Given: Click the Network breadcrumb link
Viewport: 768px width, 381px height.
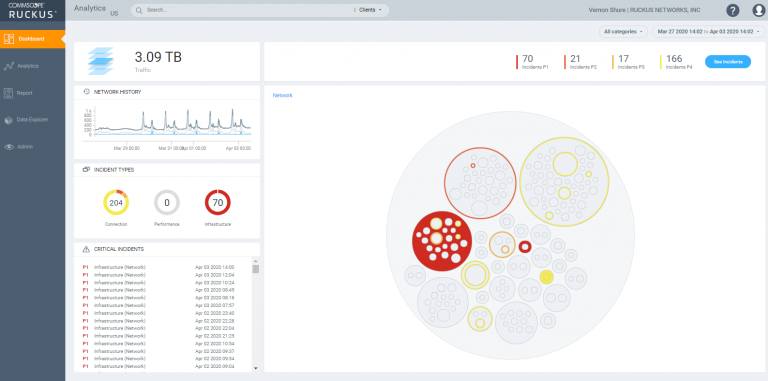Looking at the screenshot, I should click(x=283, y=95).
